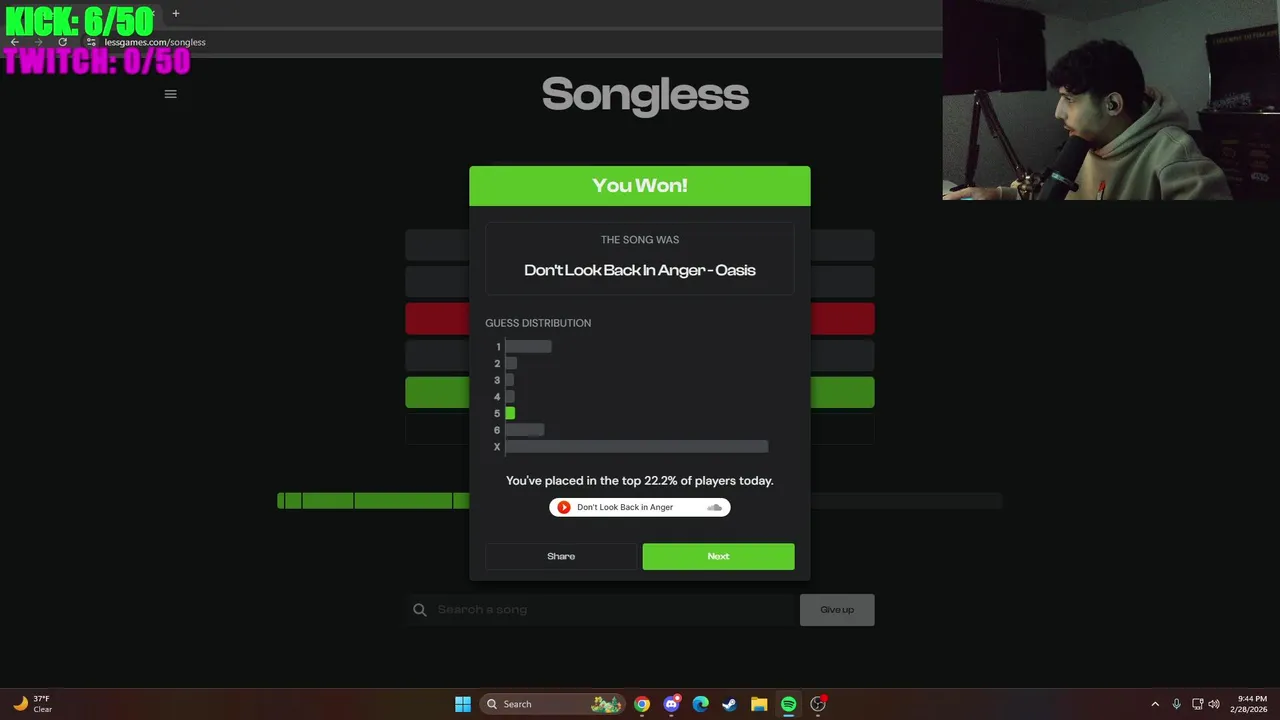Click the search magnifier icon in song field

coord(420,610)
